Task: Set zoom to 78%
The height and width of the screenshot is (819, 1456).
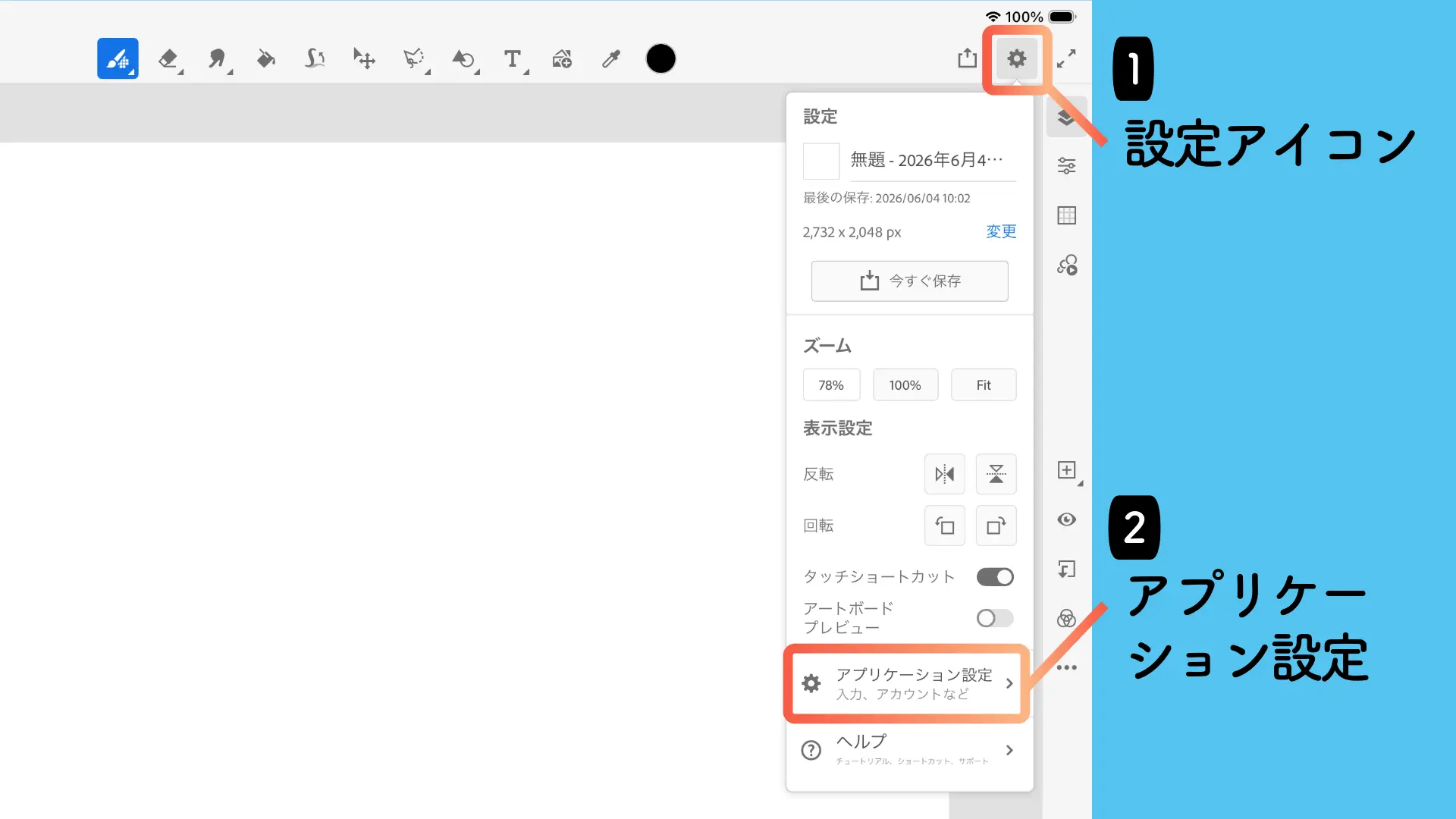Action: pos(831,385)
